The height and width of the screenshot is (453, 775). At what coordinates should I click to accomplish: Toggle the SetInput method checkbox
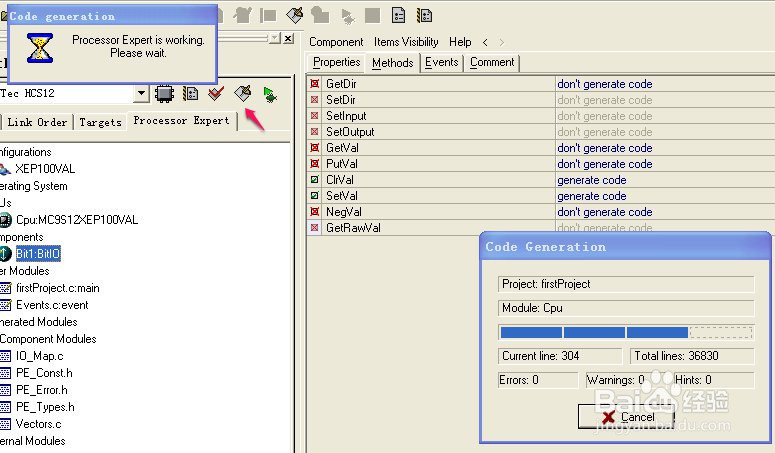point(314,116)
